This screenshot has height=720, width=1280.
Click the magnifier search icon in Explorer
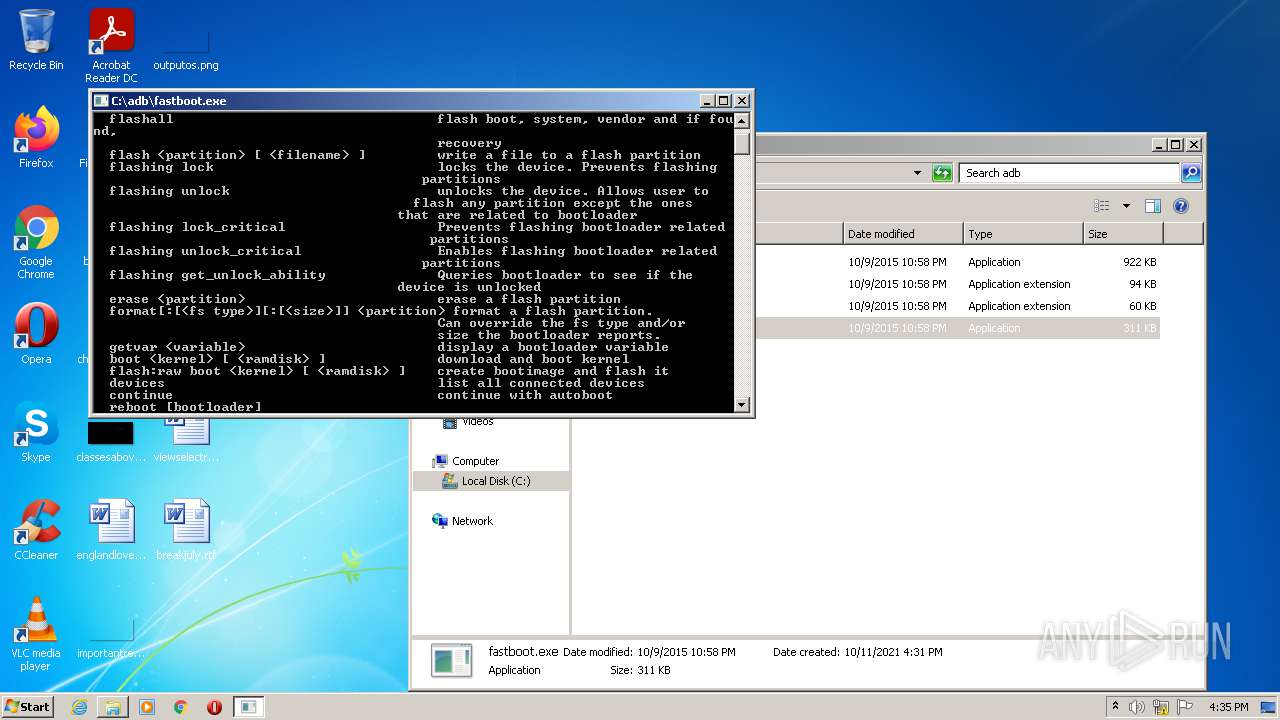coord(1190,173)
